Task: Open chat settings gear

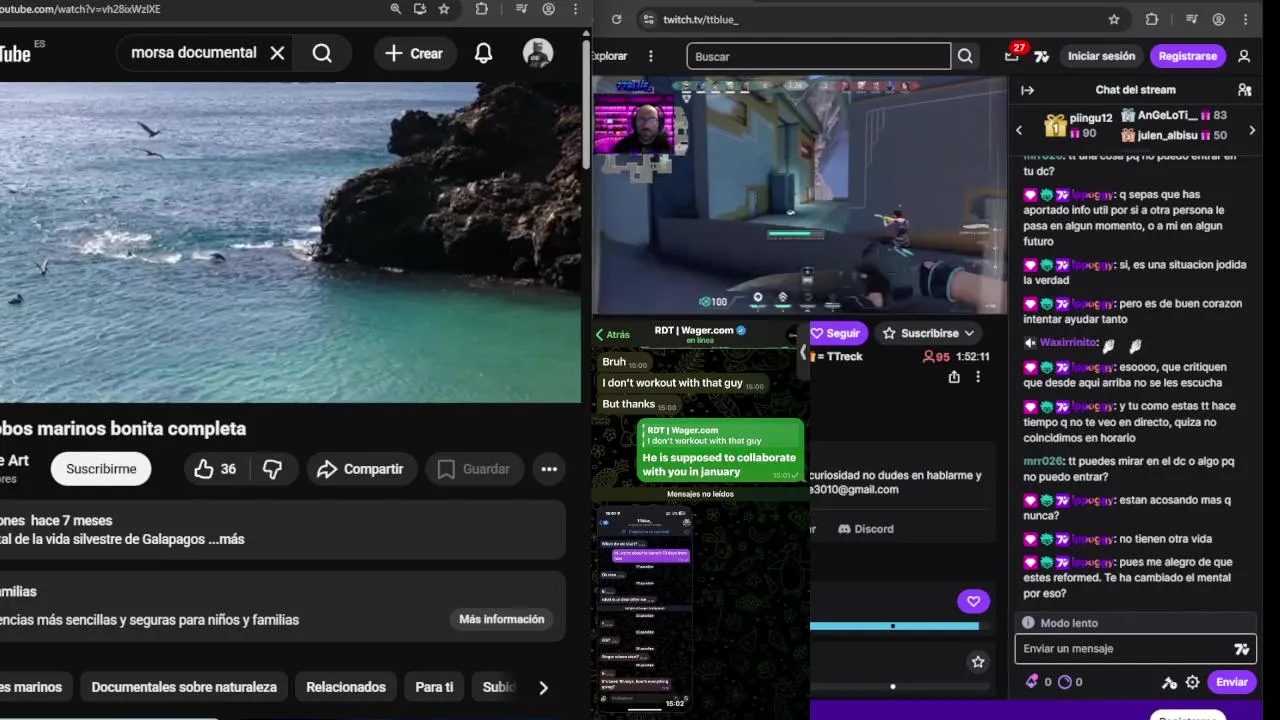Action: coord(1192,682)
